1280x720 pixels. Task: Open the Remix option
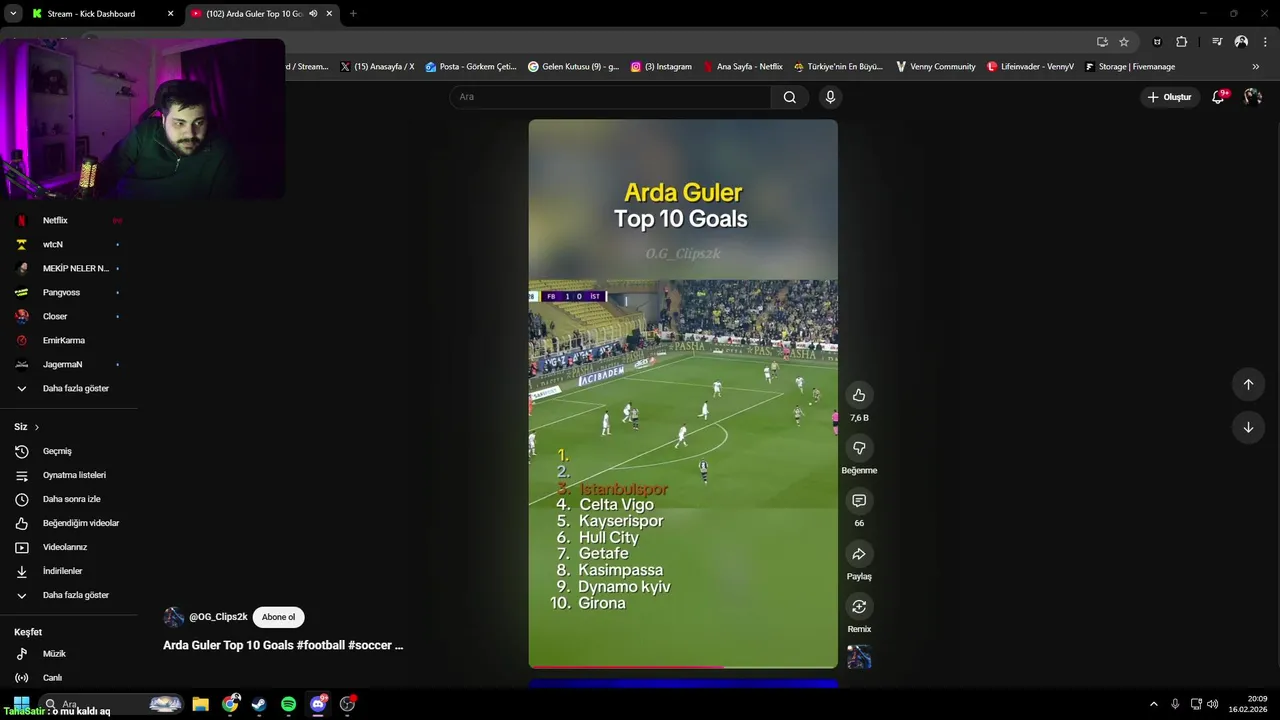pos(858,607)
